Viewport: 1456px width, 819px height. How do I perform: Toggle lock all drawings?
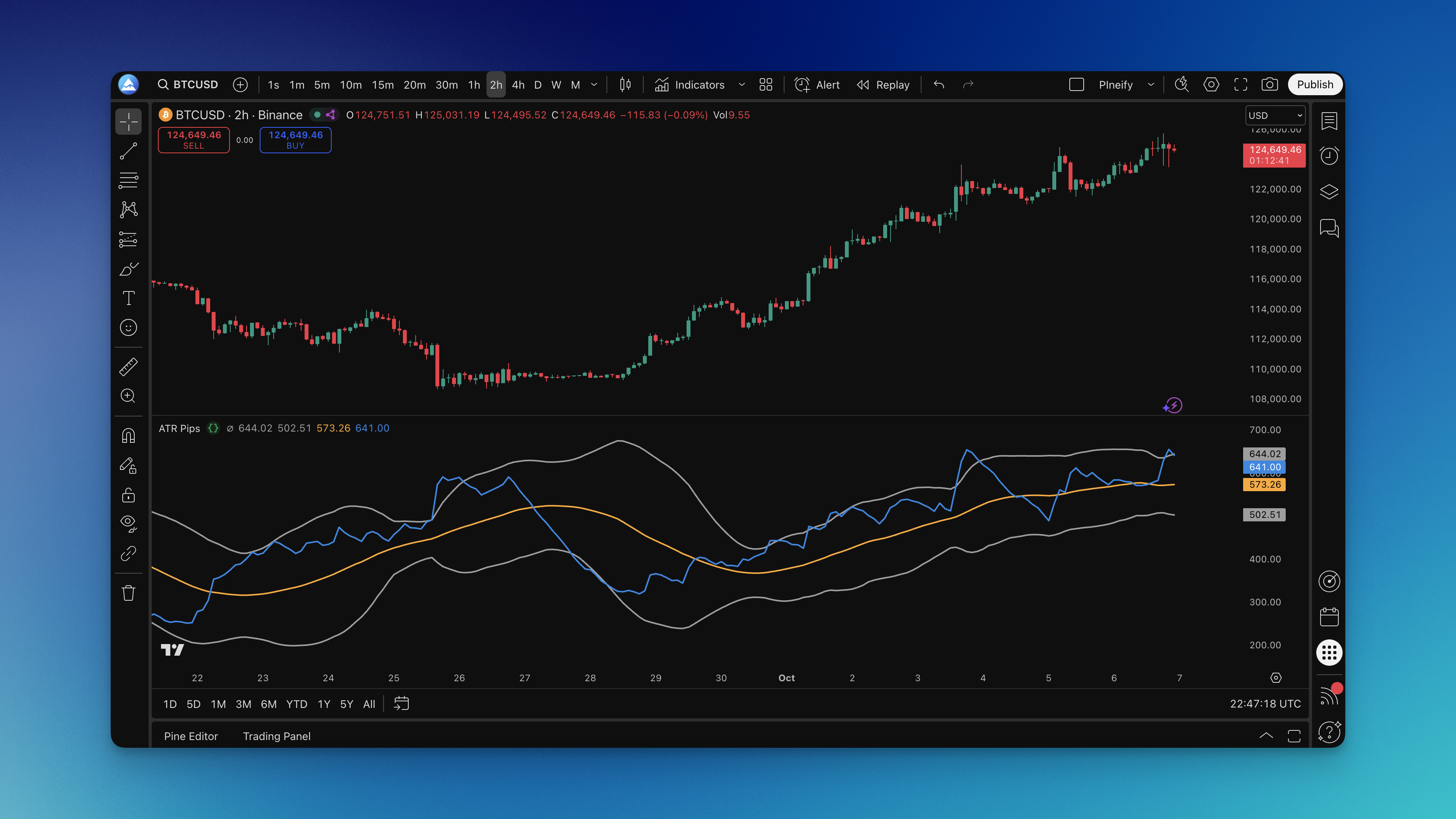tap(128, 495)
